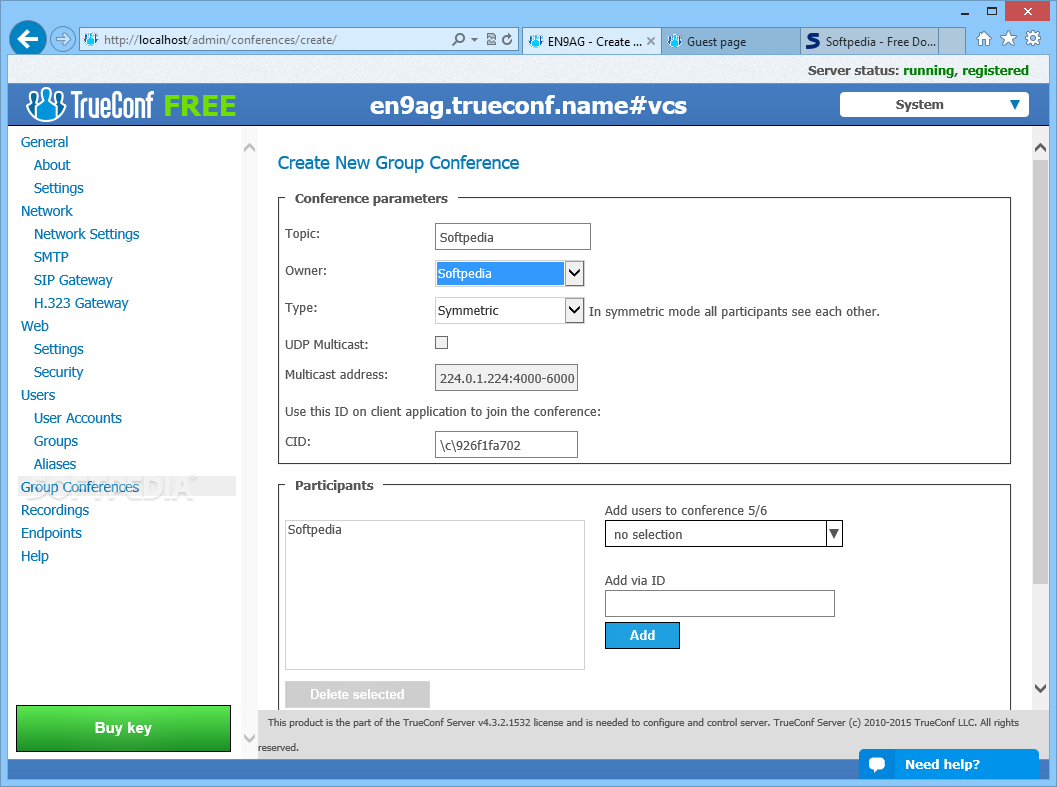This screenshot has height=787, width=1057.
Task: Click the sidebar scroll up arrow
Action: (249, 148)
